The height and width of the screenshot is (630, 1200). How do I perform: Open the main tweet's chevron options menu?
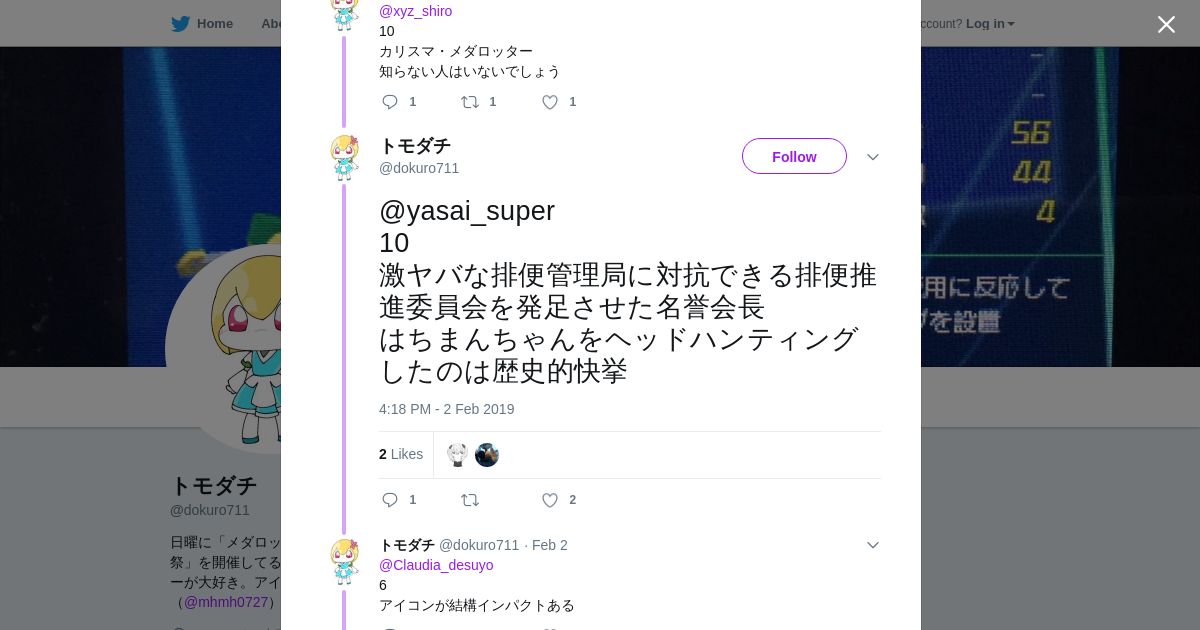872,157
